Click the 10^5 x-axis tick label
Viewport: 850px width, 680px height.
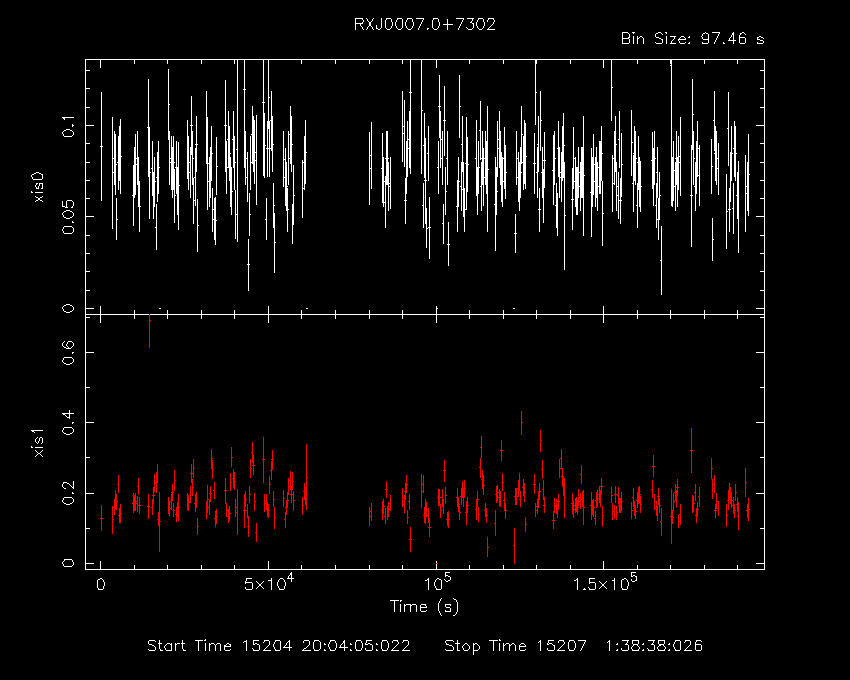(437, 582)
